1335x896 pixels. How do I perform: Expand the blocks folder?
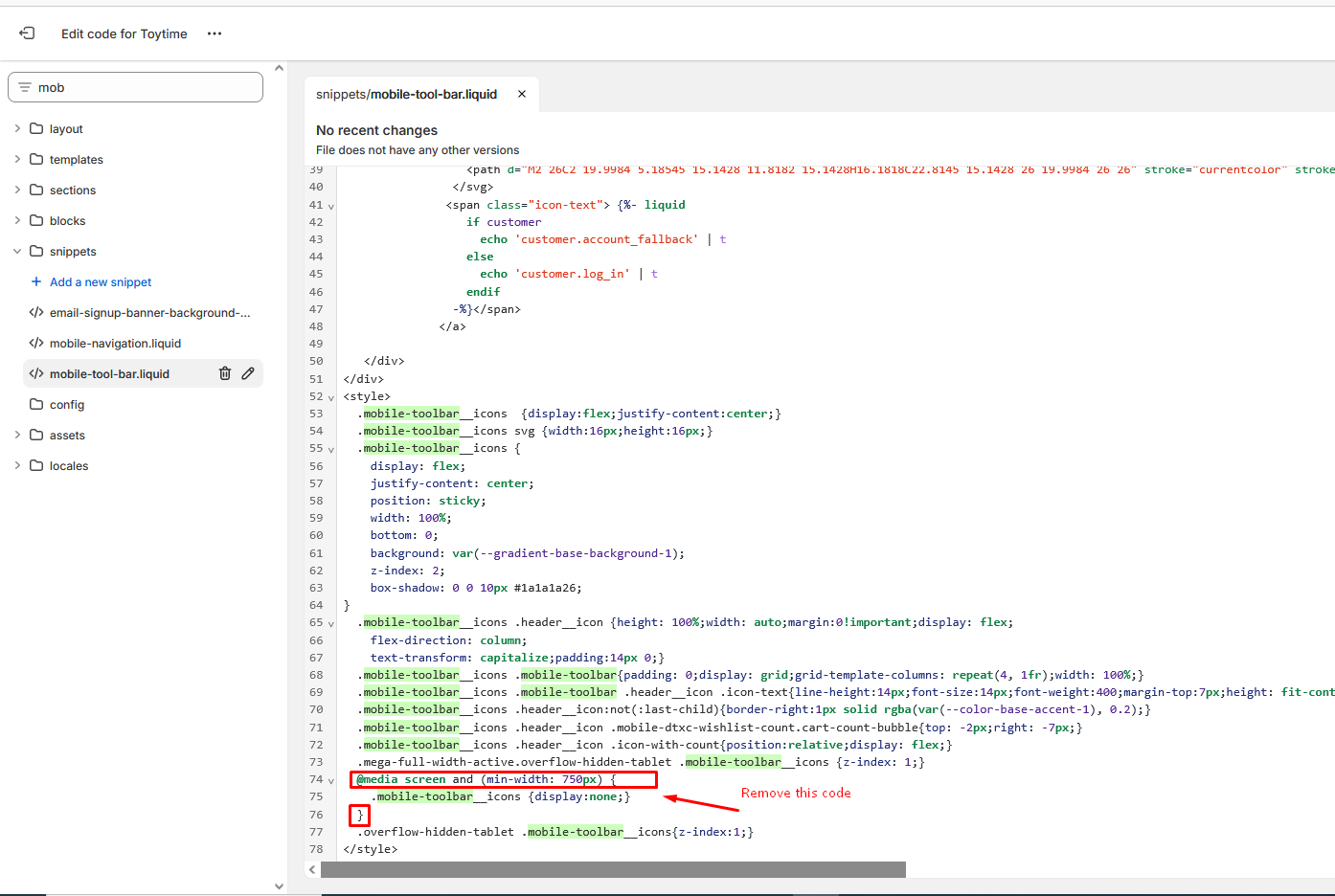(17, 220)
